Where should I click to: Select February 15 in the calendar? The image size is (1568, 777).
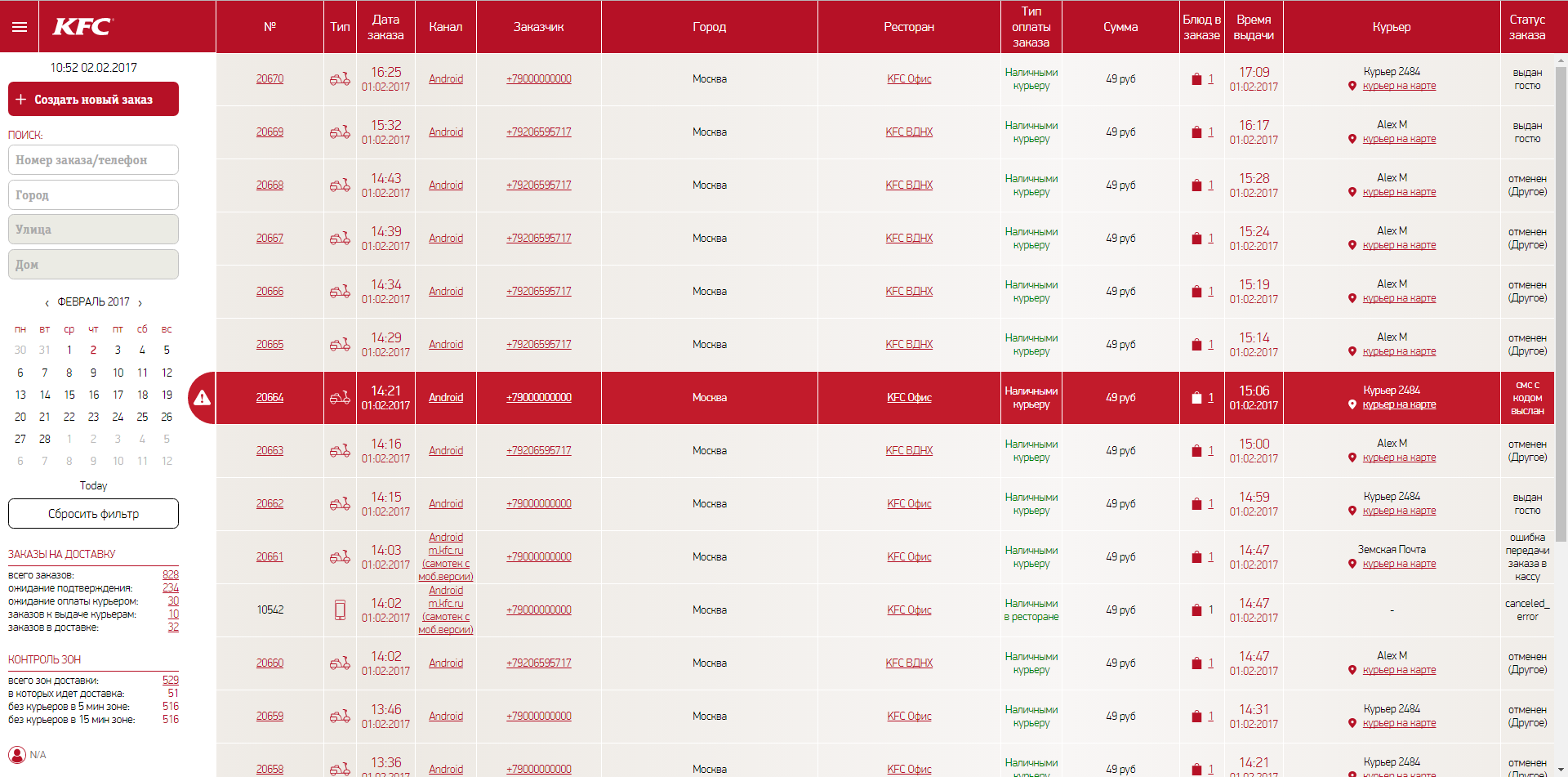click(x=69, y=395)
